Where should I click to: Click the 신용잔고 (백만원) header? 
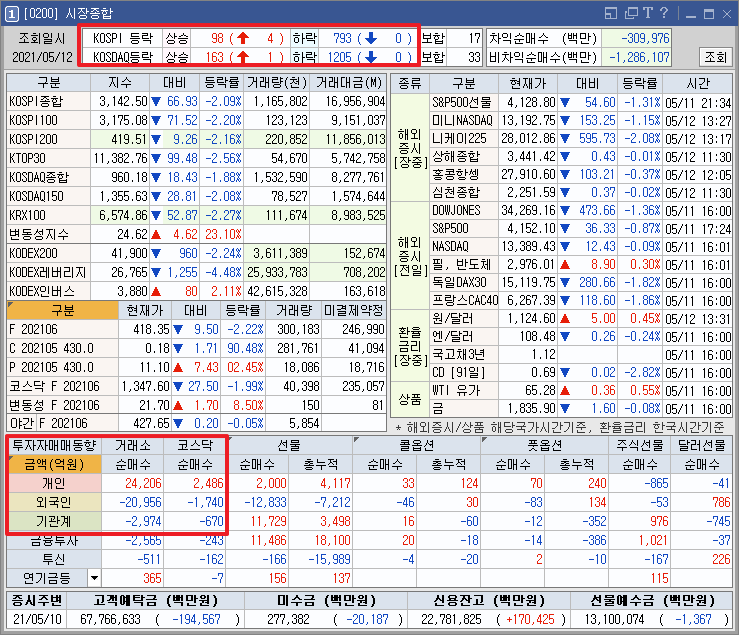click(489, 600)
